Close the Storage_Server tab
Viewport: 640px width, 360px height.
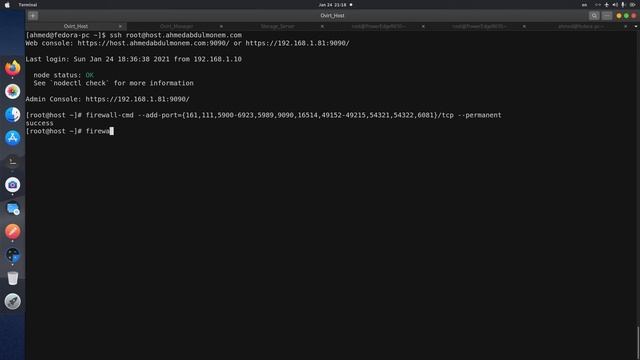pyautogui.click(x=322, y=26)
